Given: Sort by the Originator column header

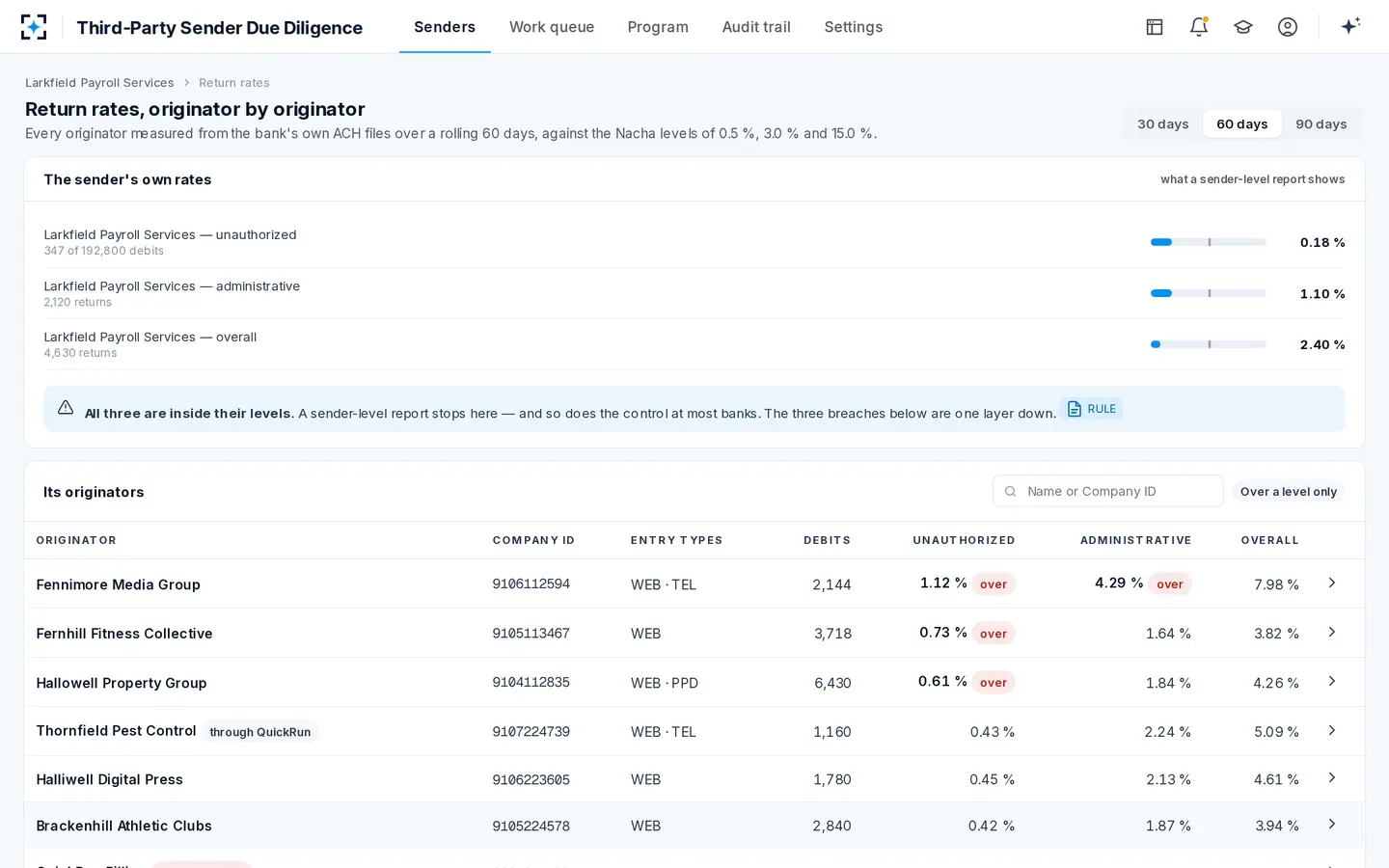Looking at the screenshot, I should (76, 541).
